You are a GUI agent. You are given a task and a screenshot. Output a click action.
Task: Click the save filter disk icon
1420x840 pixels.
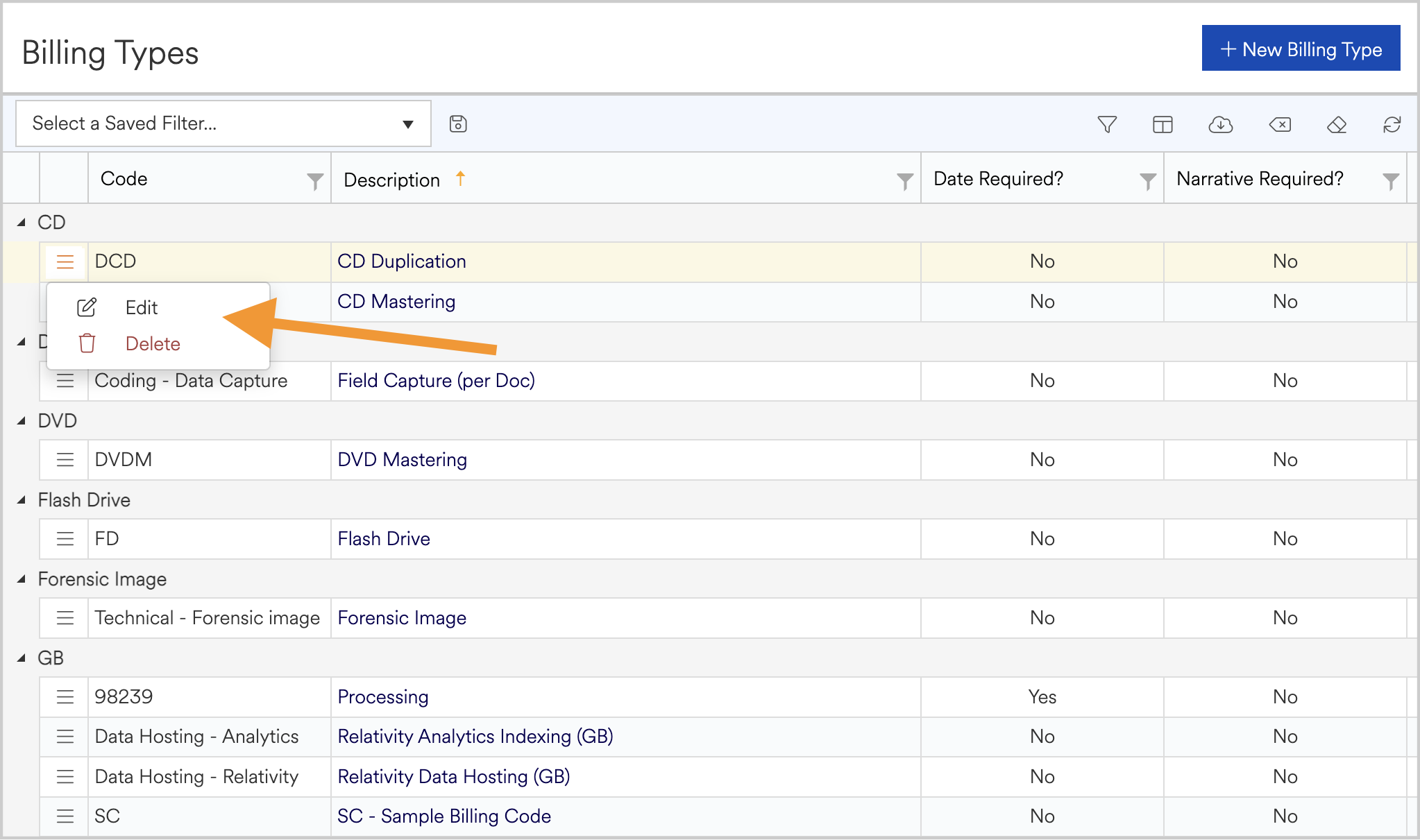(x=458, y=124)
